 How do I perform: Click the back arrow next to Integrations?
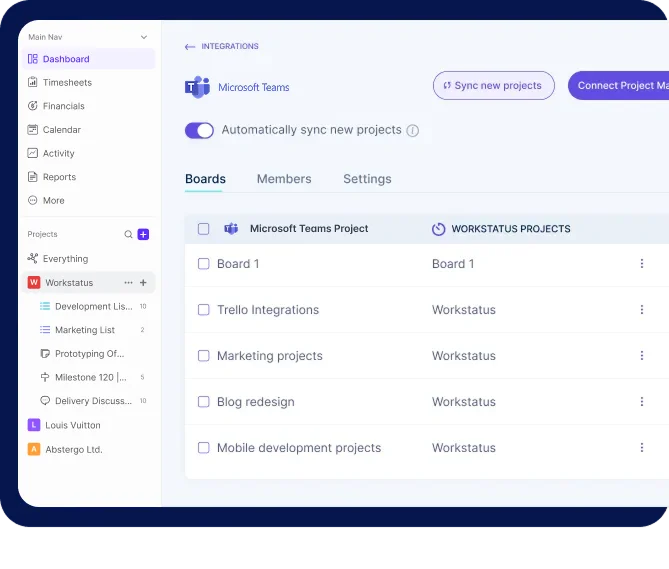pyautogui.click(x=190, y=47)
